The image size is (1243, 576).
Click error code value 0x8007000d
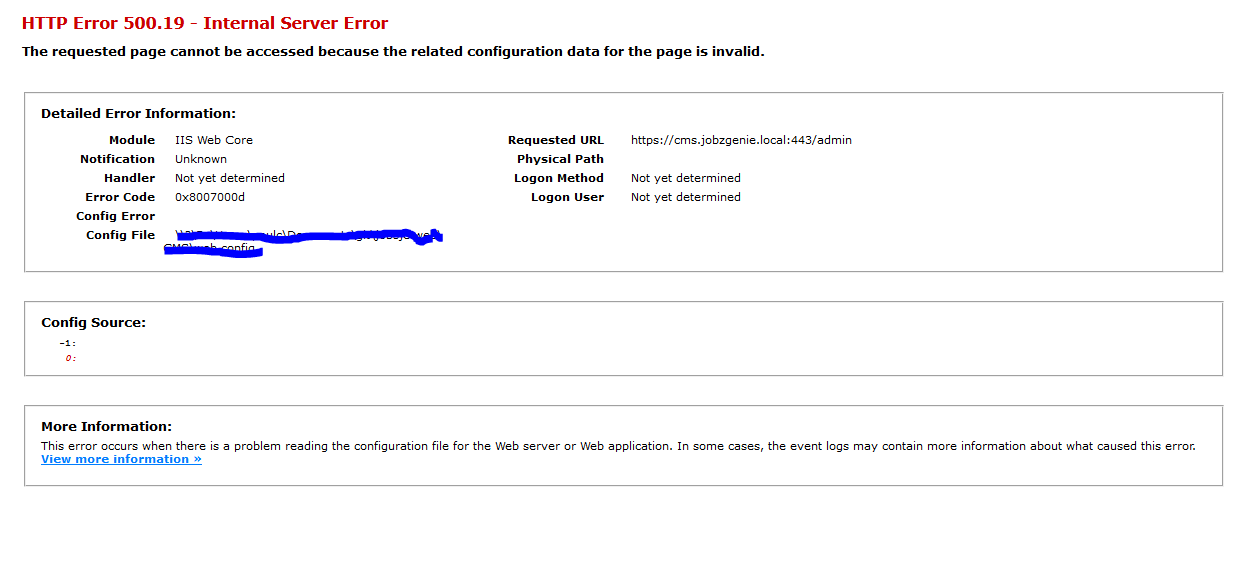pyautogui.click(x=209, y=197)
